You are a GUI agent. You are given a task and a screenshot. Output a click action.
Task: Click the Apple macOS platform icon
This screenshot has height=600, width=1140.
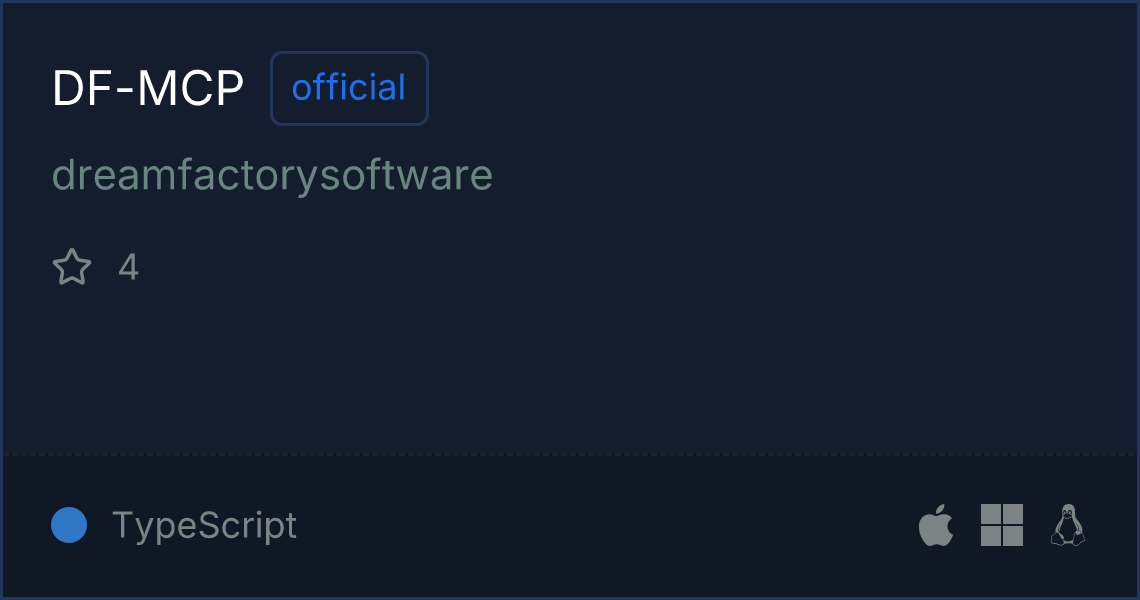point(936,525)
